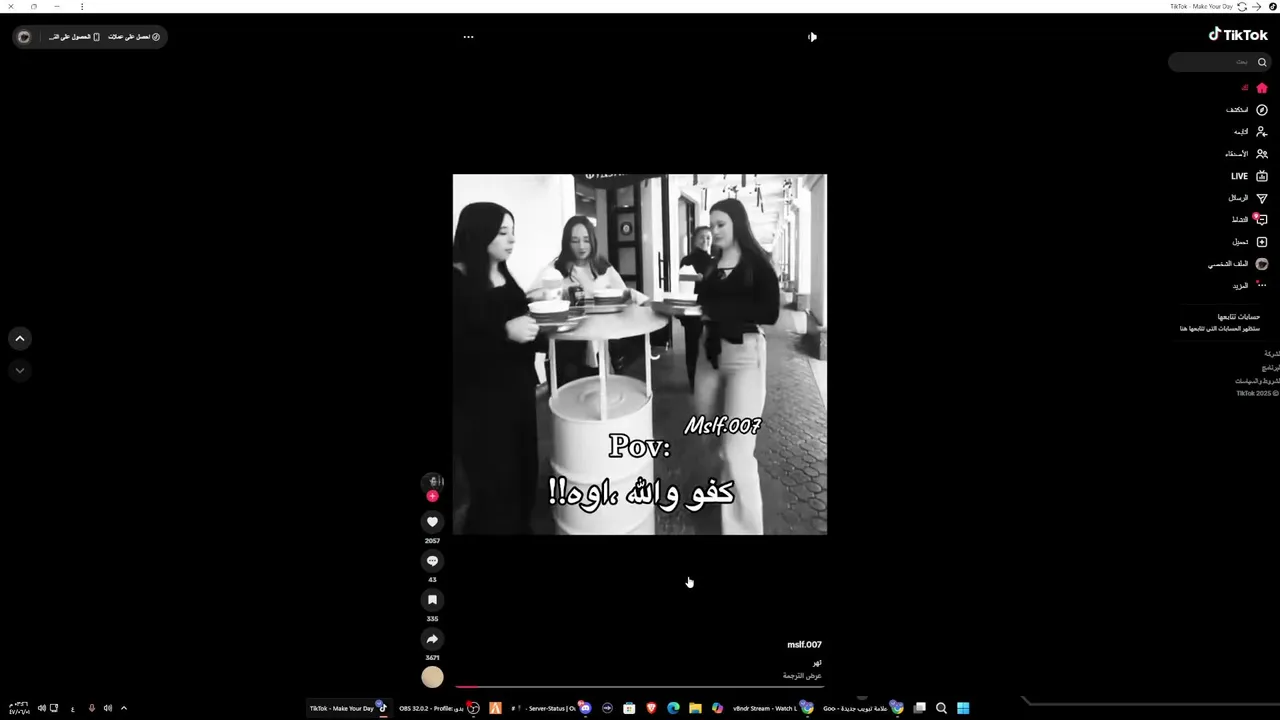Open the Windows Start button
This screenshot has width=1280, height=720.
coord(963,708)
